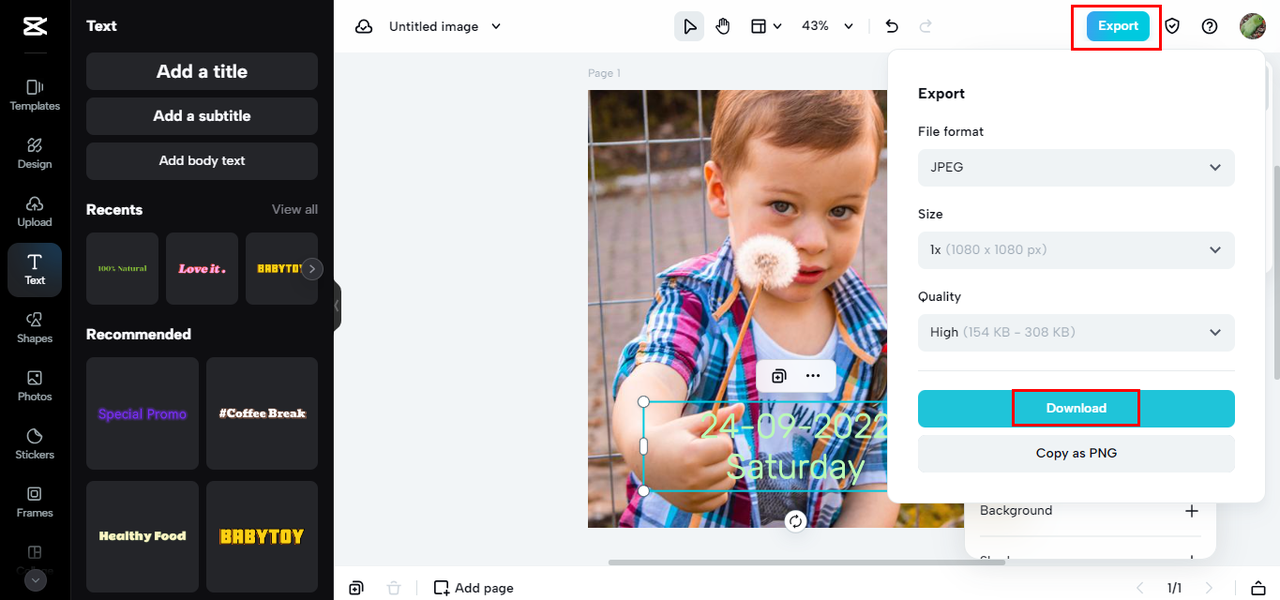This screenshot has width=1280, height=600.
Task: Open the 1x size dropdown
Action: 1076,250
